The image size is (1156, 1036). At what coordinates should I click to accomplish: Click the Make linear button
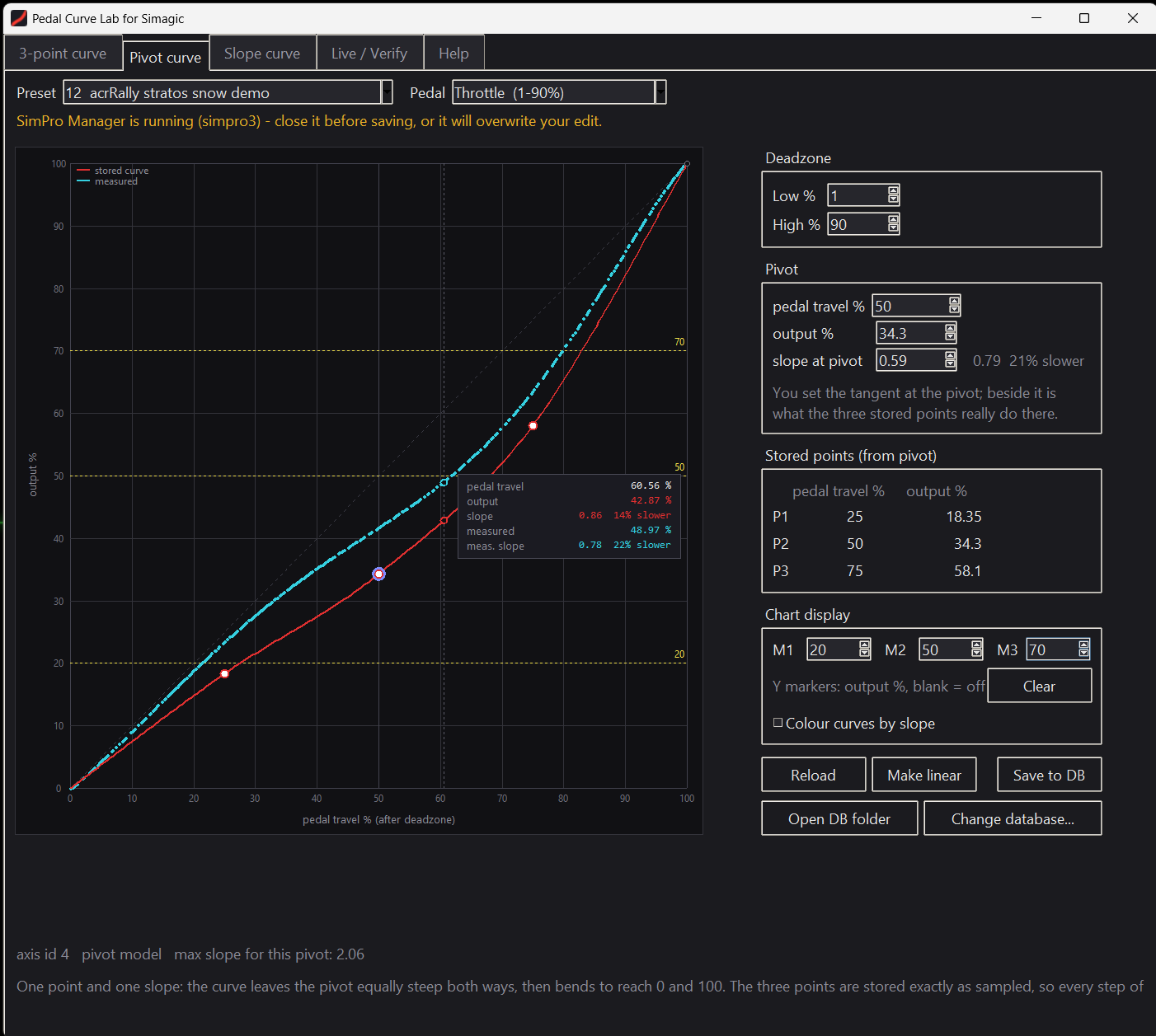(x=924, y=775)
